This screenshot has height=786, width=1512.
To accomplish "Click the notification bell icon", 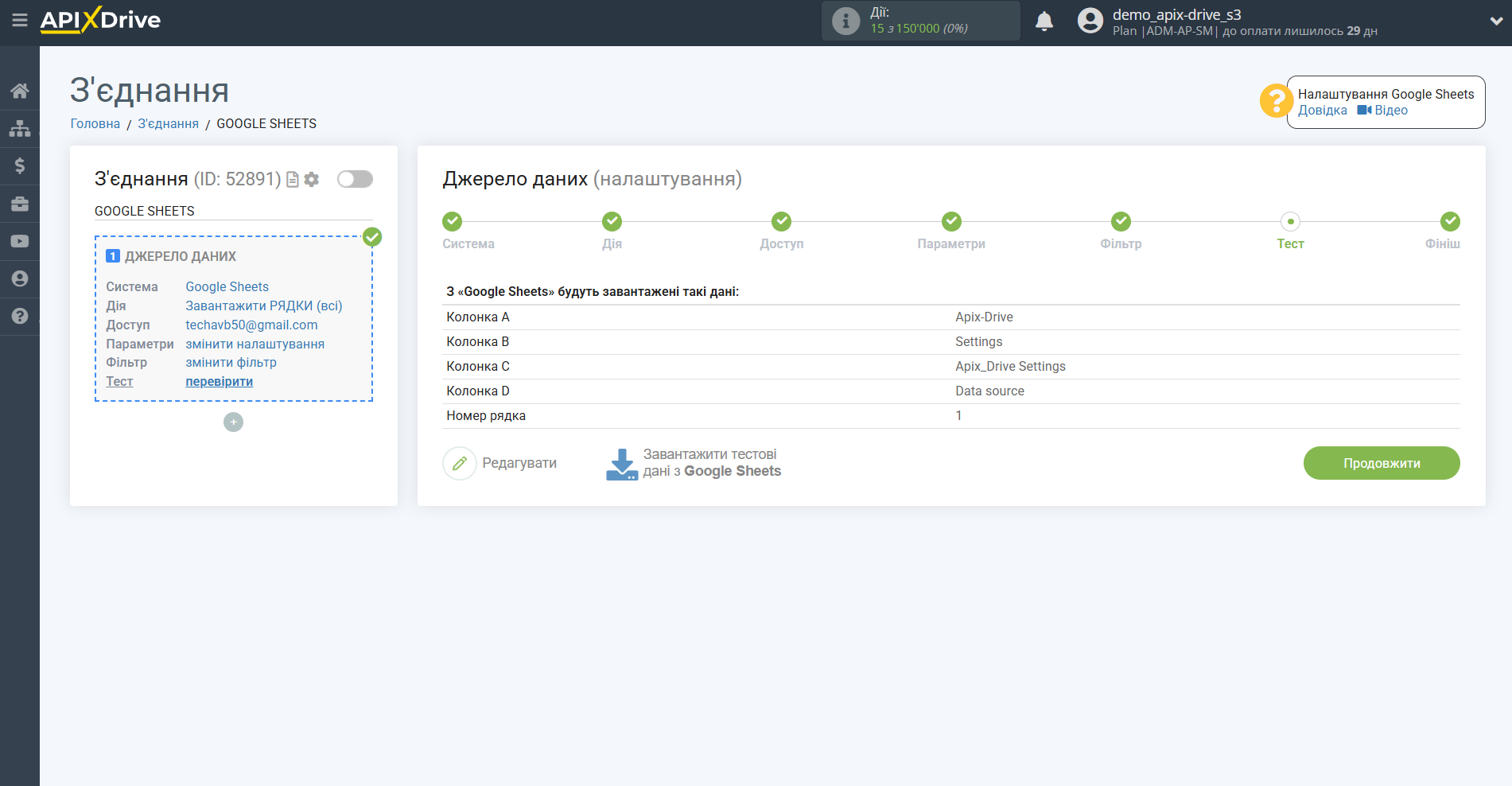I will coord(1044,21).
